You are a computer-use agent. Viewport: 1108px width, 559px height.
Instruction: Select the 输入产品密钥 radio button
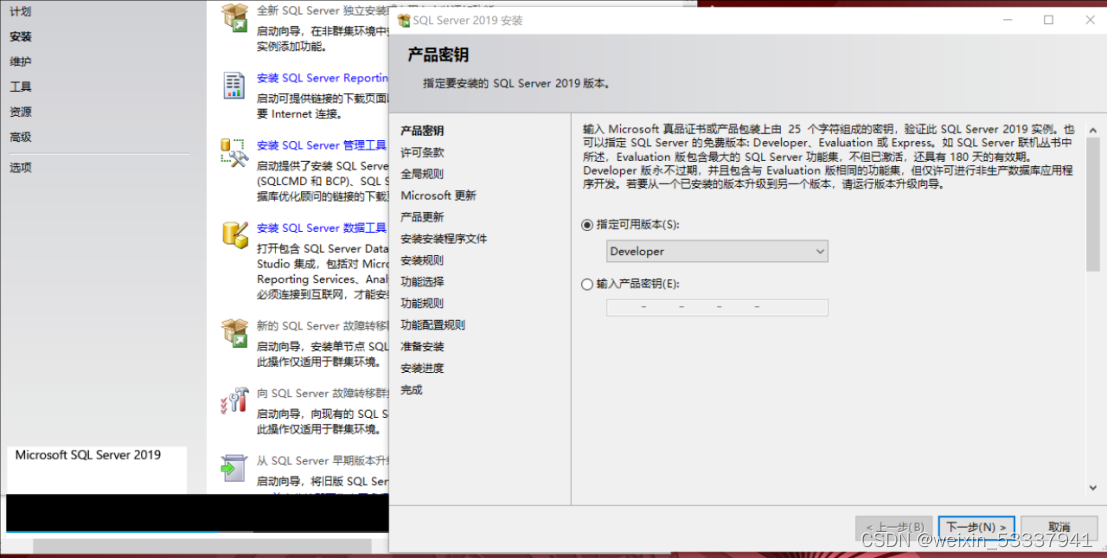point(587,284)
